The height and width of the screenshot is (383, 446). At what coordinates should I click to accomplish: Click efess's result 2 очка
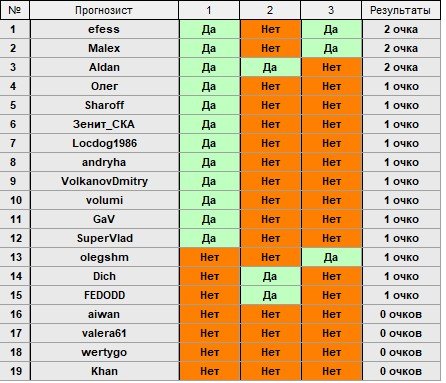point(401,29)
